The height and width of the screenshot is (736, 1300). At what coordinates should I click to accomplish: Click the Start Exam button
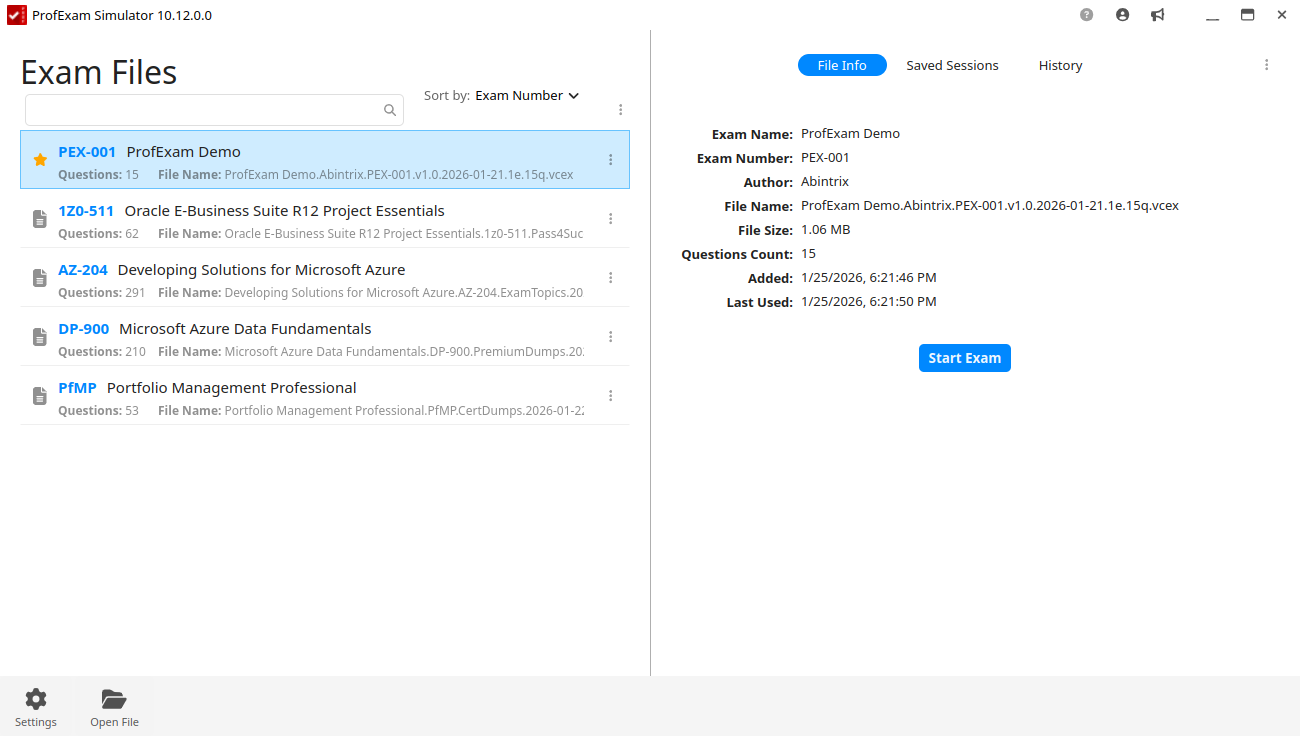pos(964,358)
